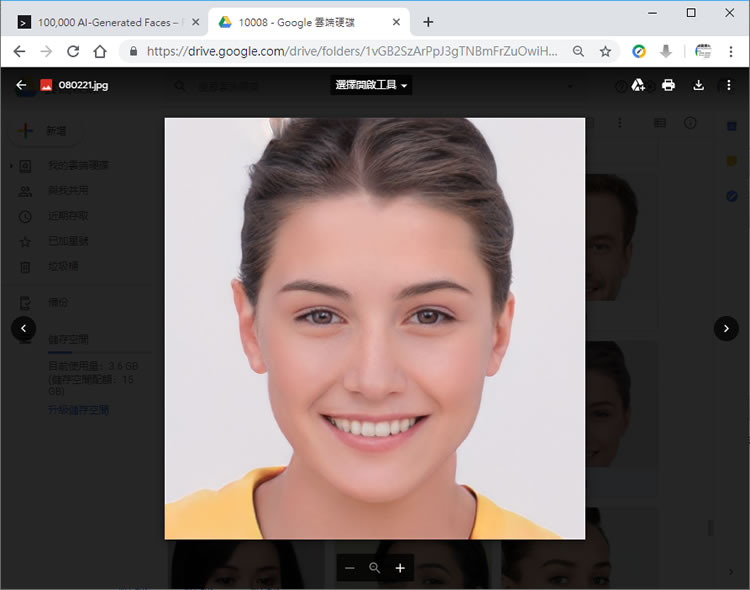This screenshot has height=590, width=750.
Task: Click the browser forward arrow button
Action: [46, 51]
